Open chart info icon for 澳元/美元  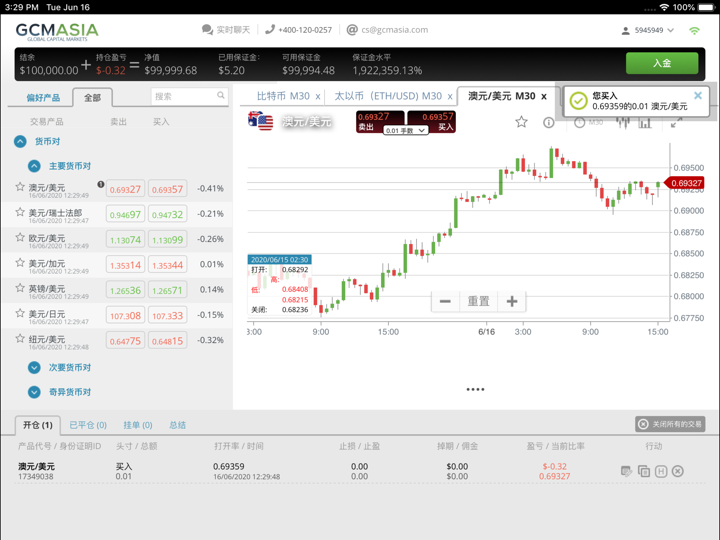pos(548,122)
